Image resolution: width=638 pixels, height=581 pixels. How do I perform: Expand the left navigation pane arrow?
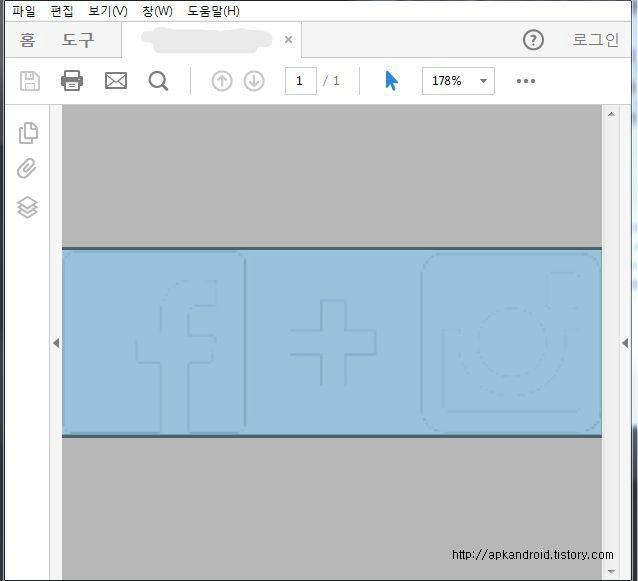pyautogui.click(x=56, y=343)
